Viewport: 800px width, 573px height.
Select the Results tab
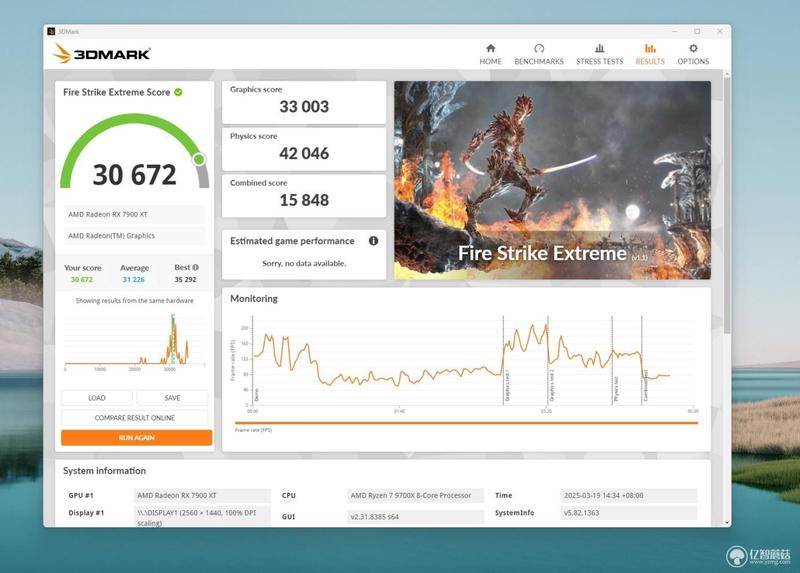(650, 54)
